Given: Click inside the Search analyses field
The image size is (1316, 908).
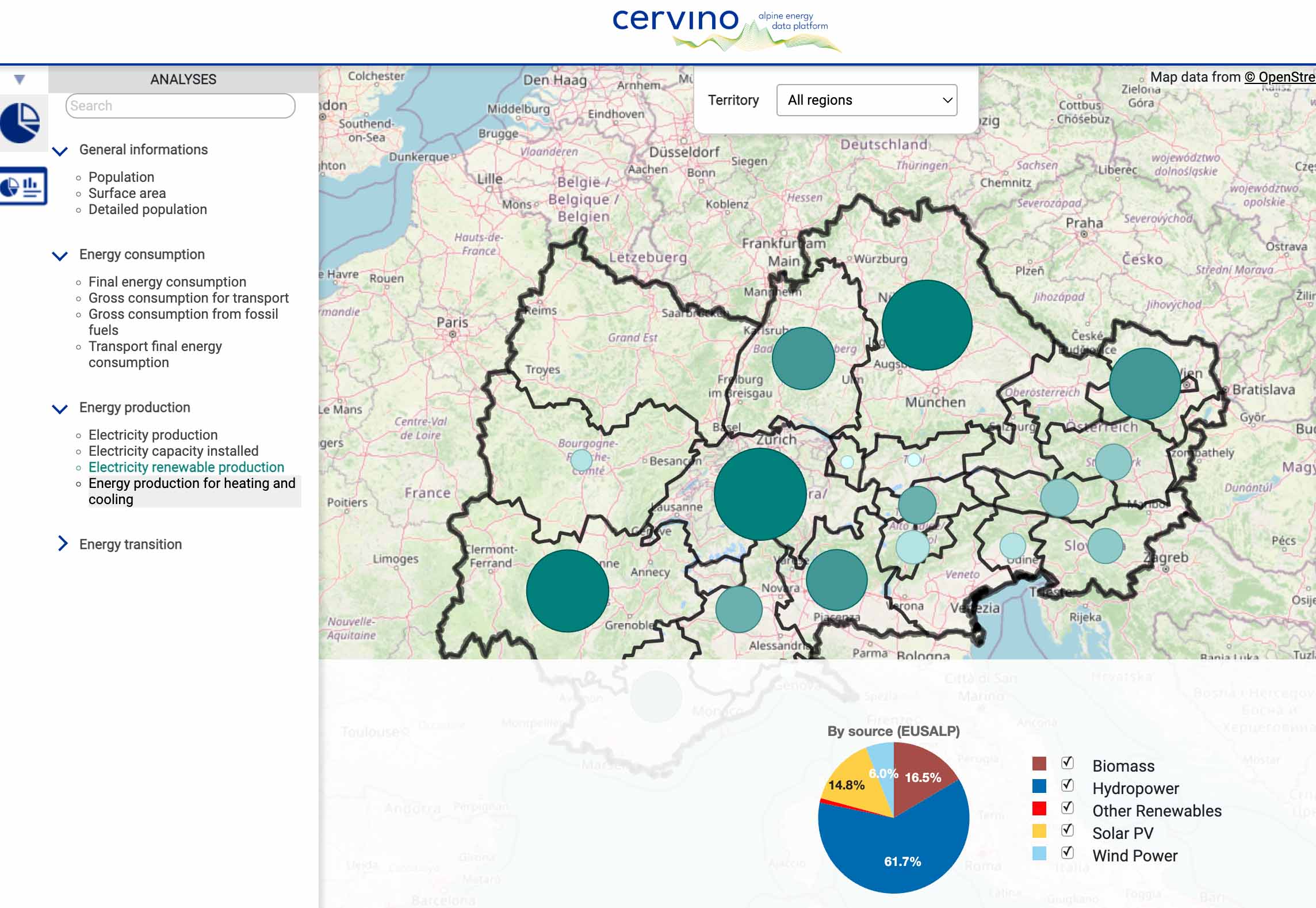Looking at the screenshot, I should (x=179, y=105).
